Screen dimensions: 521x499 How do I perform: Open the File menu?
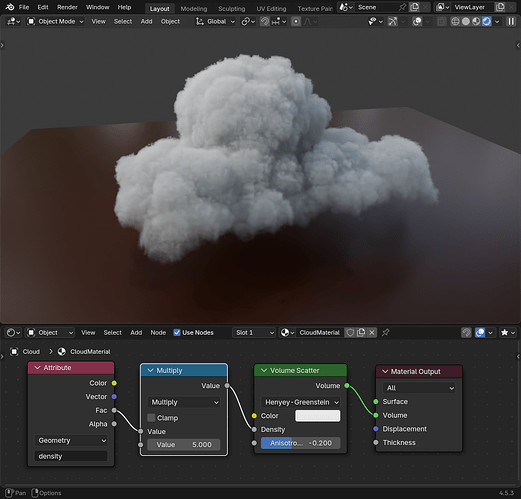pos(24,7)
